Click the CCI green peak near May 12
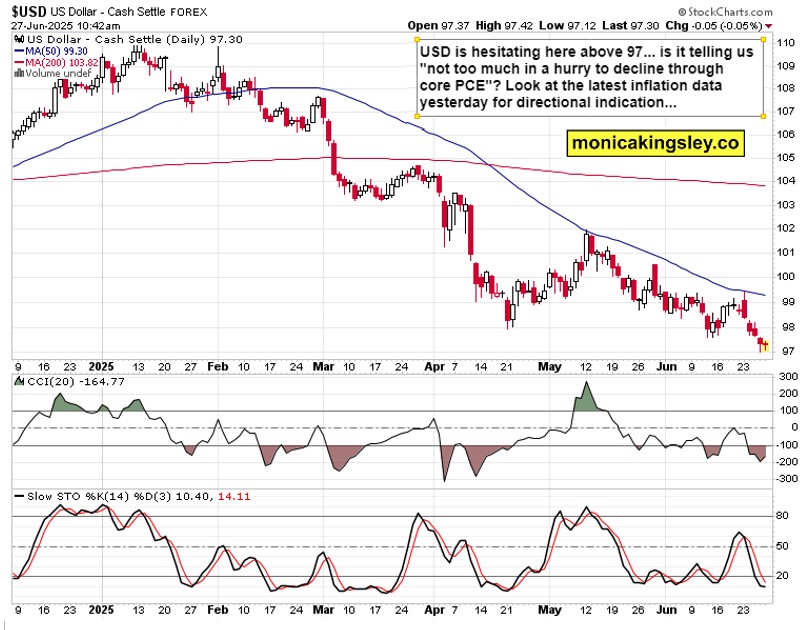This screenshot has height=630, width=803. pyautogui.click(x=586, y=395)
